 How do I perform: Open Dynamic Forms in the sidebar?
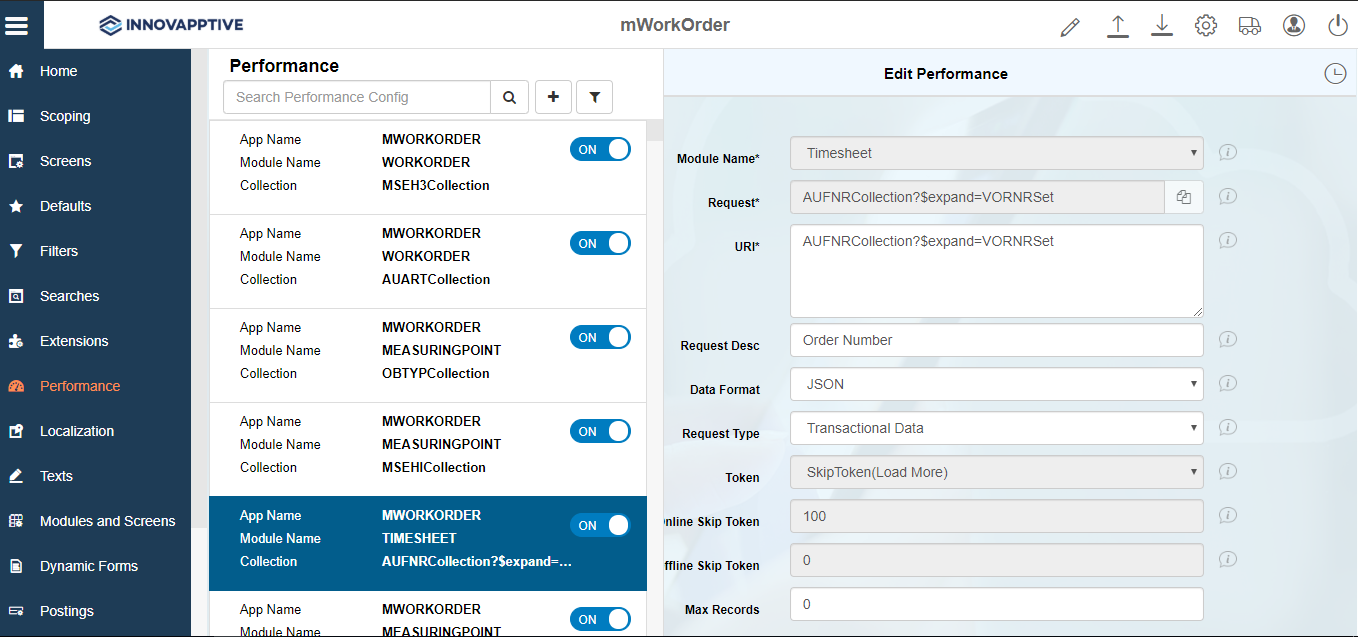point(89,566)
